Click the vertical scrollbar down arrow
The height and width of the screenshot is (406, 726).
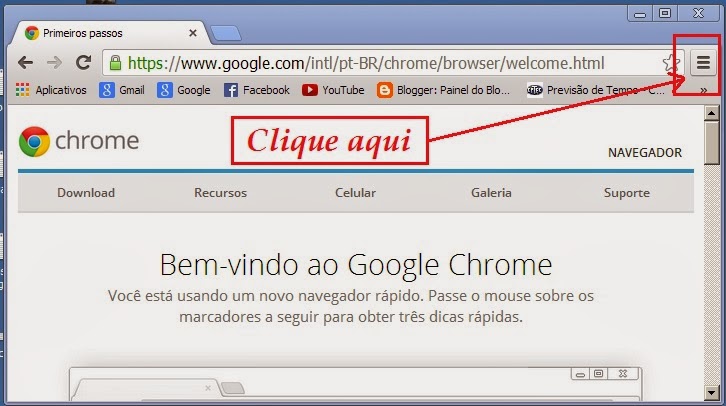(x=712, y=393)
